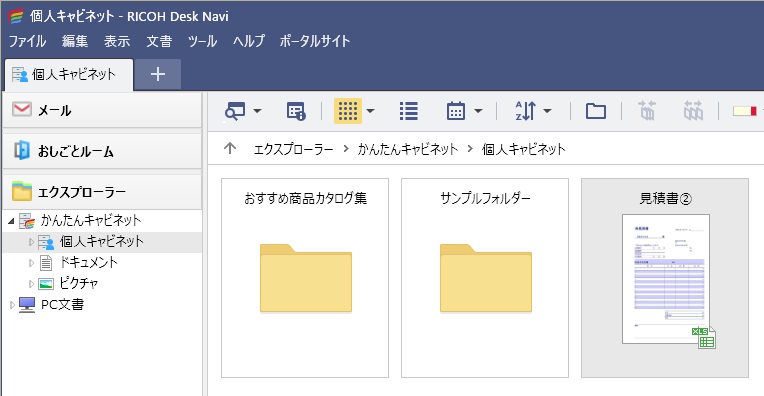Select 個人キャビネット in the folder tree

point(101,242)
